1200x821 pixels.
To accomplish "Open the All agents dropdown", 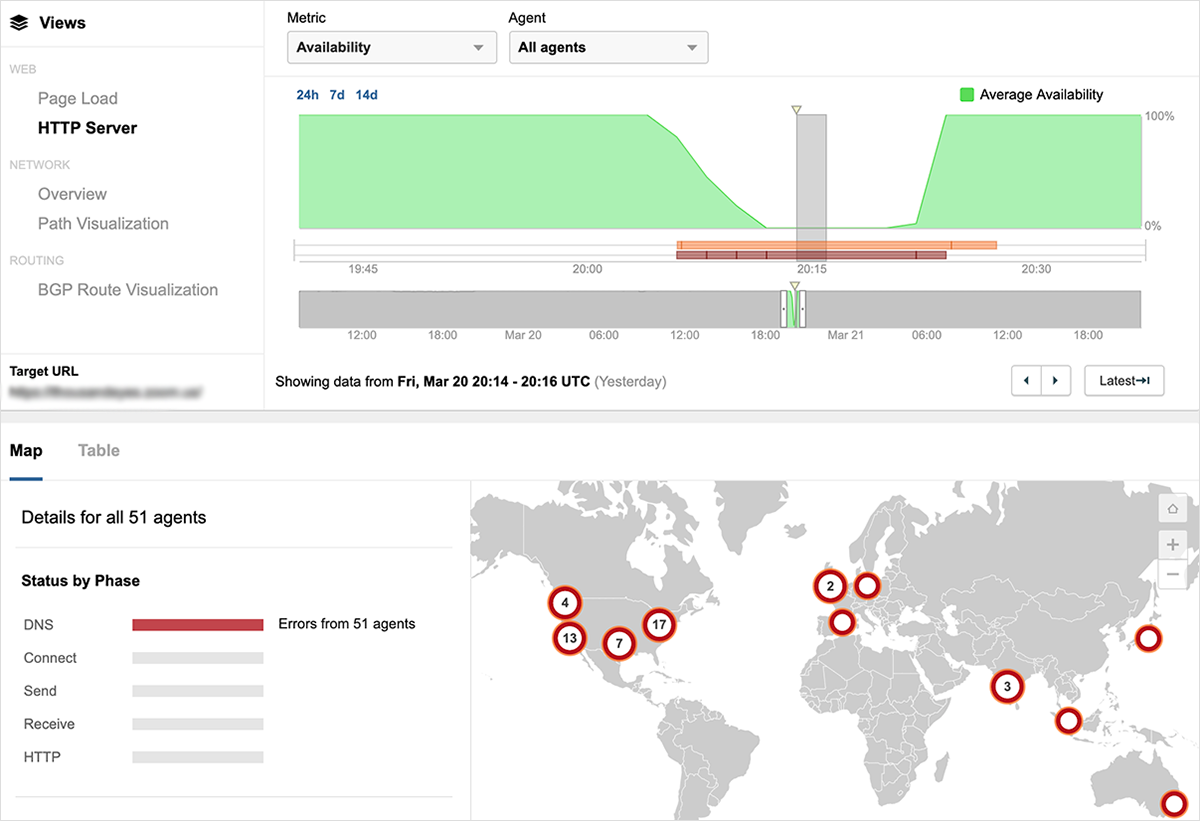I will pyautogui.click(x=608, y=47).
